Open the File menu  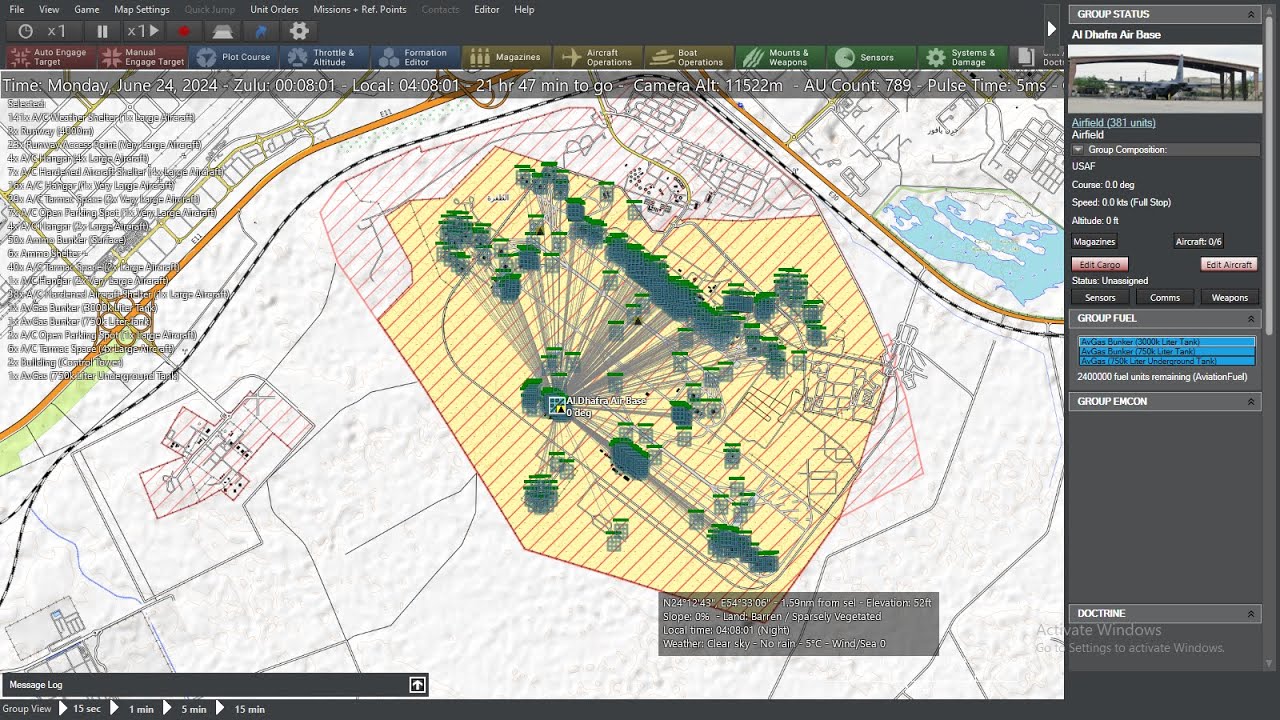pos(17,9)
